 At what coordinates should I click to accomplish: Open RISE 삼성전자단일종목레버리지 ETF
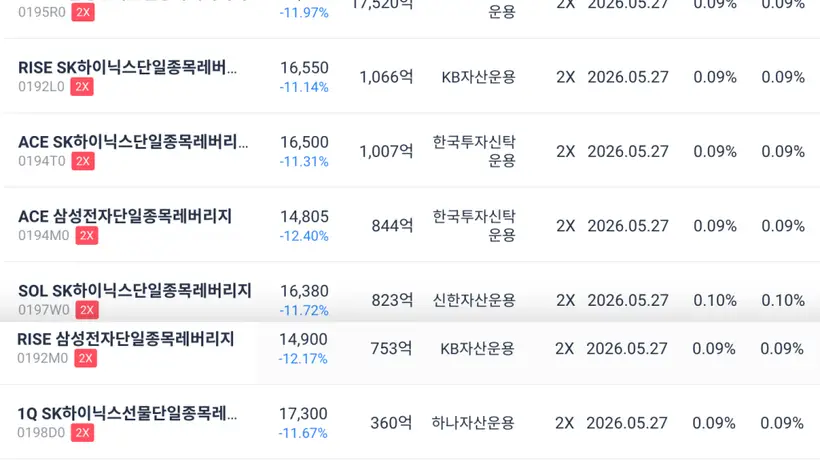pos(125,339)
